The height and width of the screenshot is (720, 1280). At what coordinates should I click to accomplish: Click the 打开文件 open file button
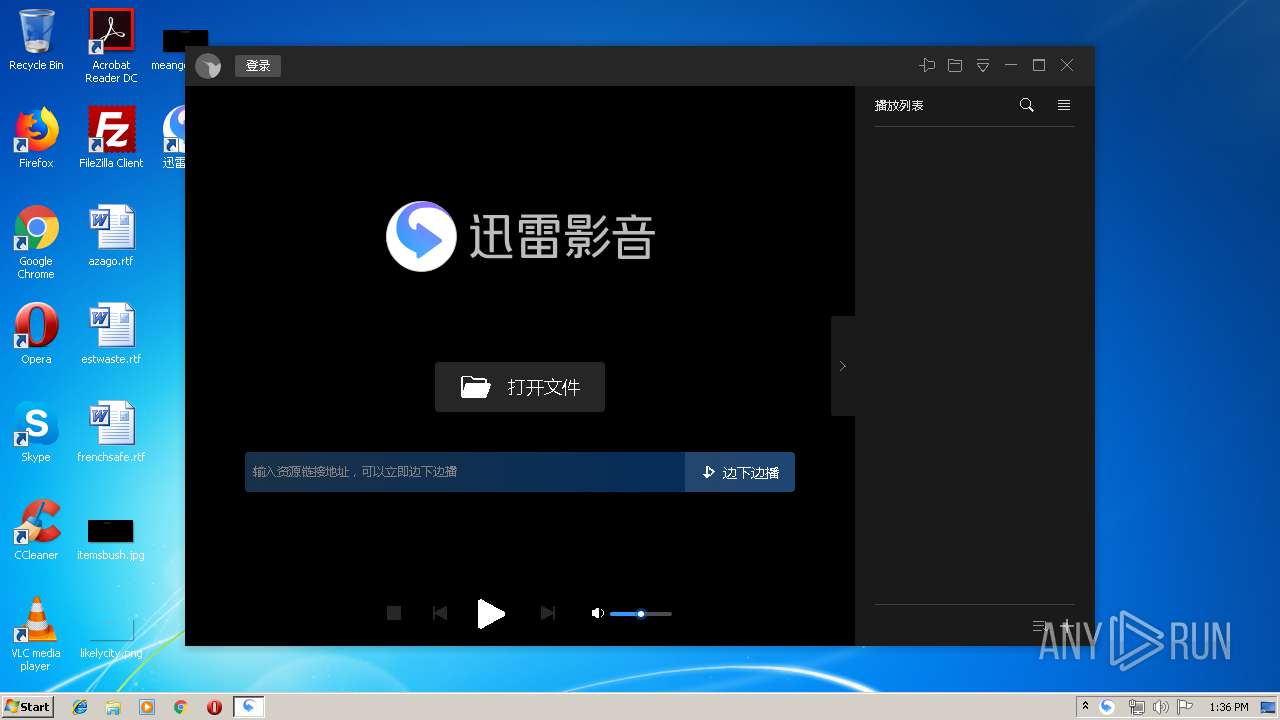520,387
